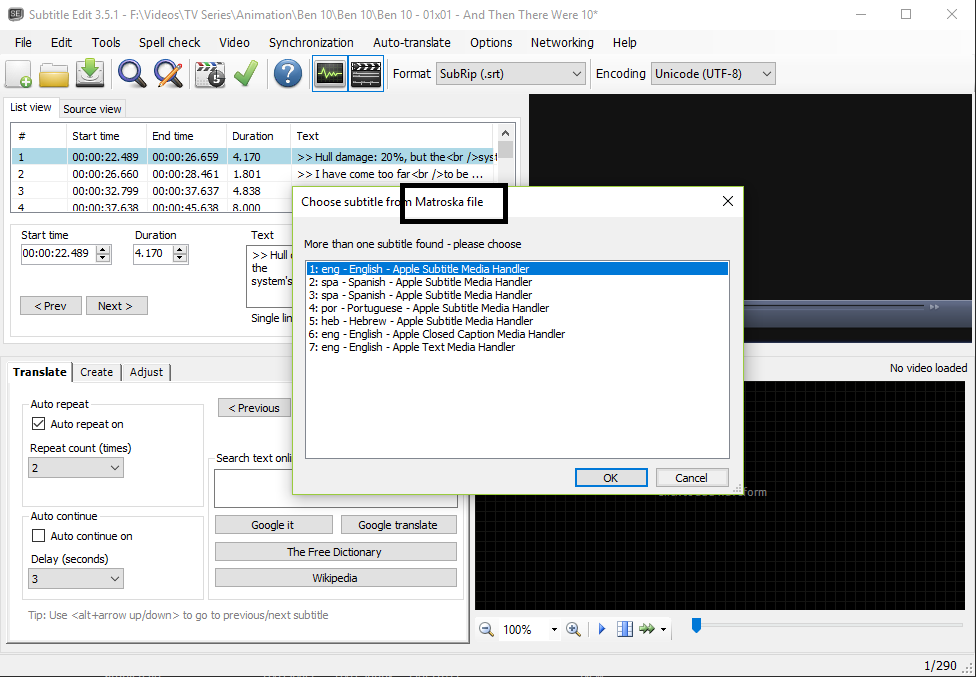Select '6: eng - English - Apple Closed Caption' track
Screen dimensions: 976x677
[x=517, y=334]
